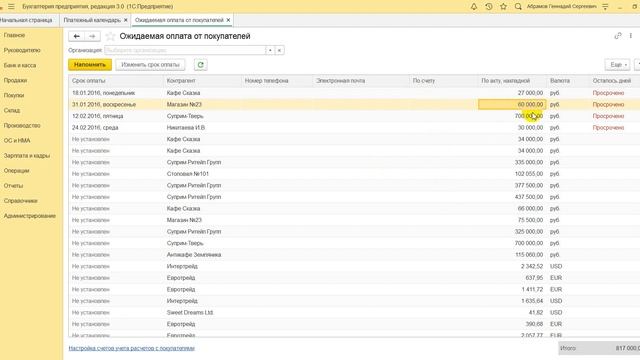Close the Ожидаемая оплата от покупателей tab
Viewport: 640px width, 360px height.
point(228,20)
